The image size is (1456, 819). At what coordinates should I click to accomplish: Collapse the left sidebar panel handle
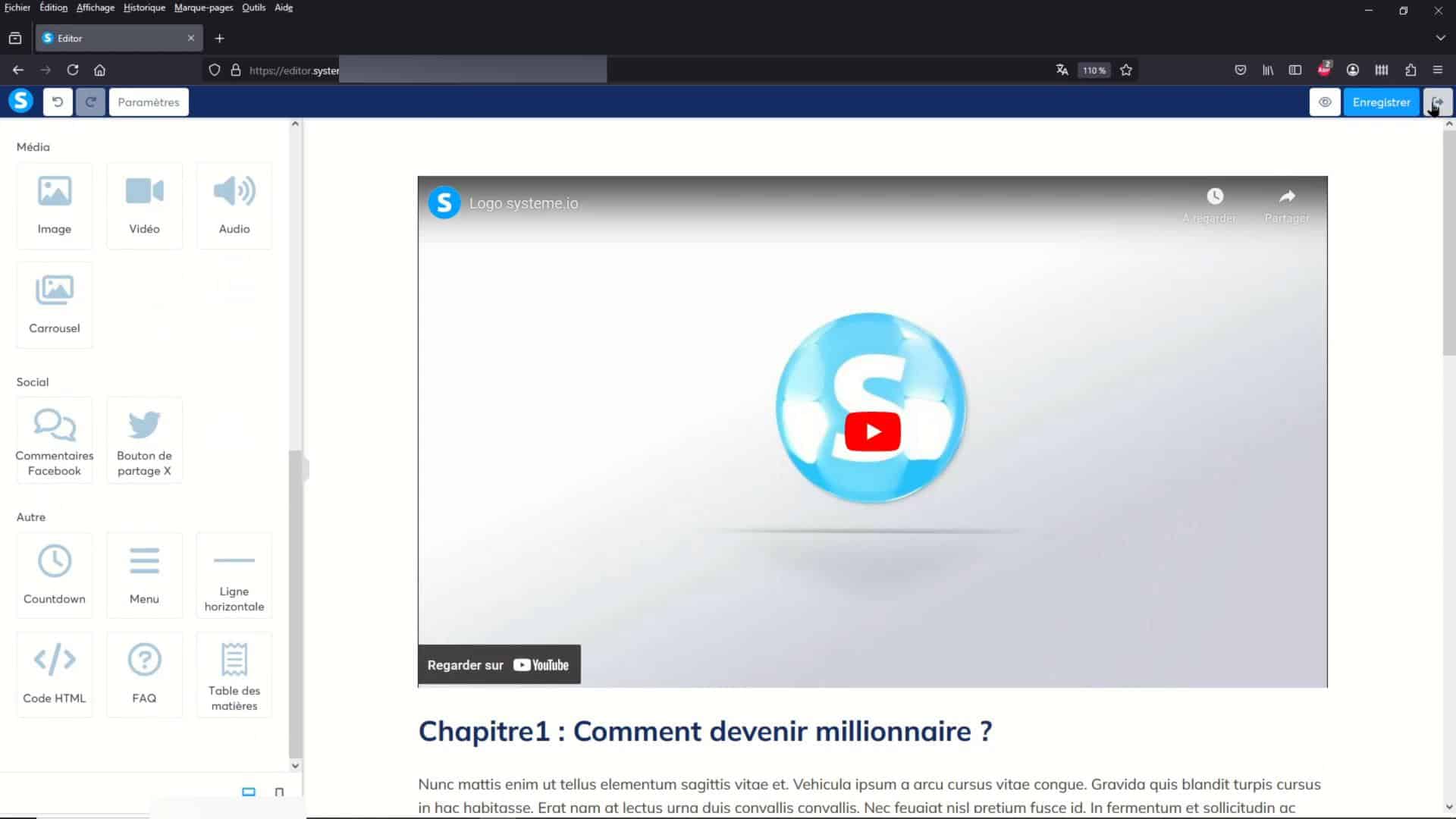click(x=306, y=468)
